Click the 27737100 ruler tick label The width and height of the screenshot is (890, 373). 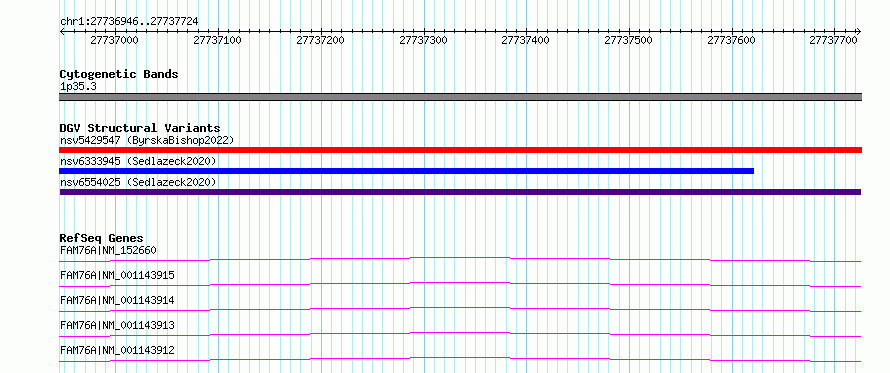[217, 40]
